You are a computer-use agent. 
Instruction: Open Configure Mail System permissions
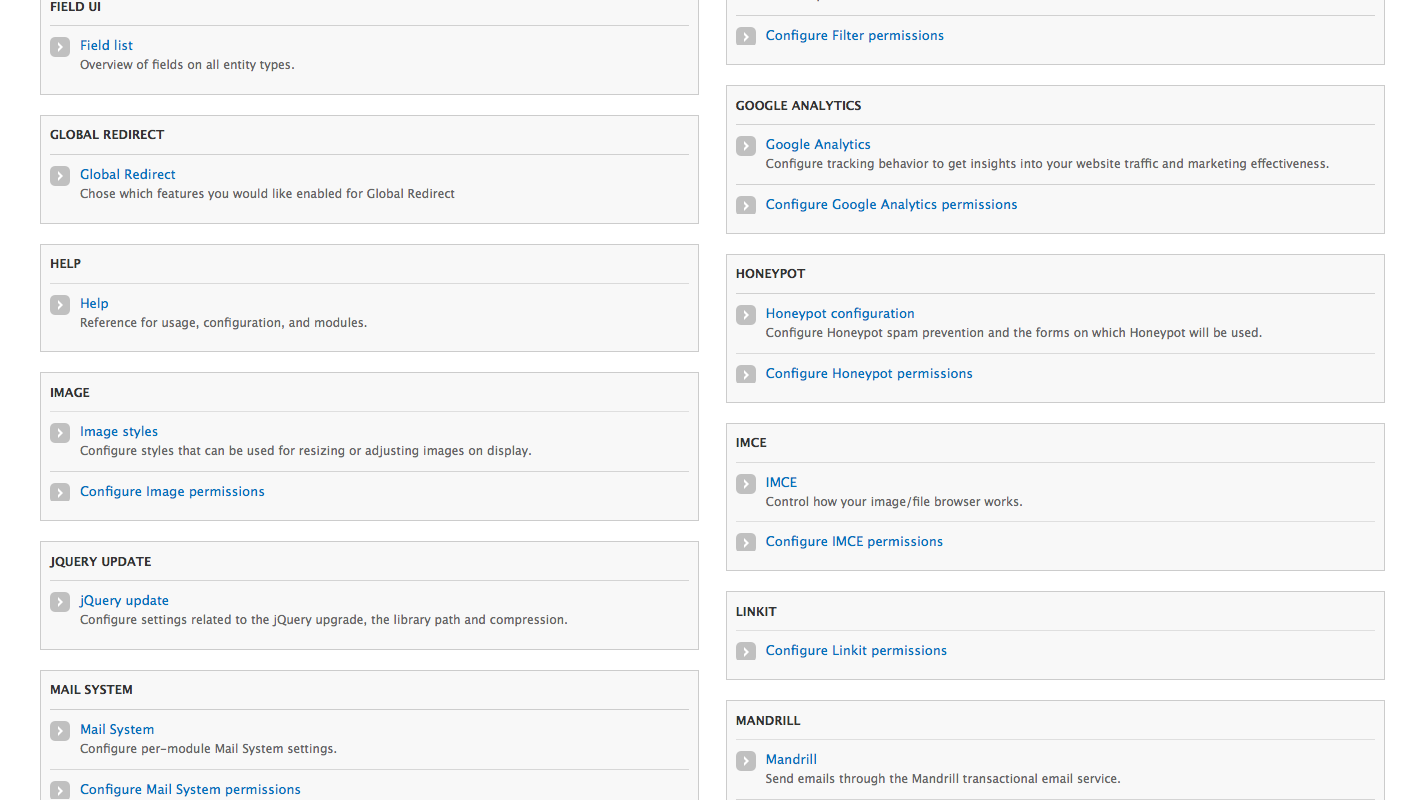190,789
